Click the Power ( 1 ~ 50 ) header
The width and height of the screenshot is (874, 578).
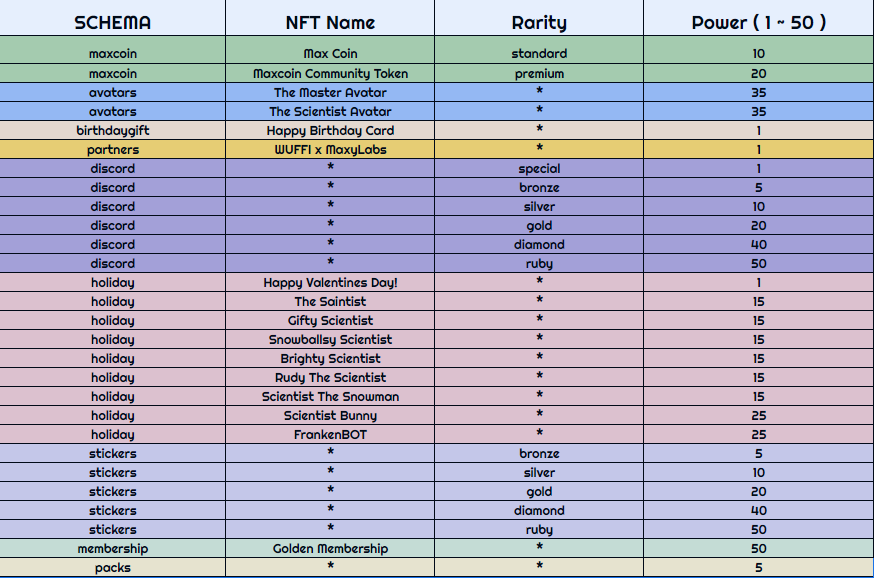pyautogui.click(x=758, y=22)
